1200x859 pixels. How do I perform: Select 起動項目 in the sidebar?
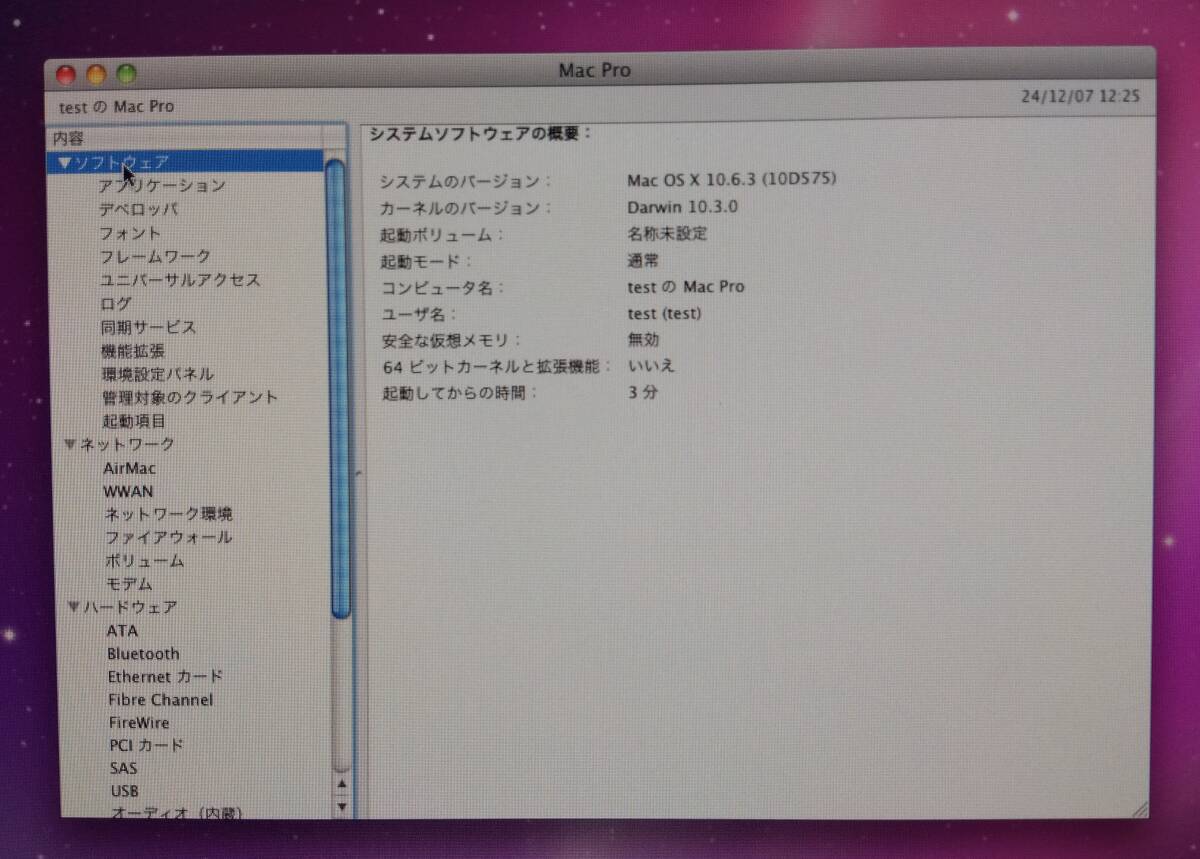tap(134, 421)
